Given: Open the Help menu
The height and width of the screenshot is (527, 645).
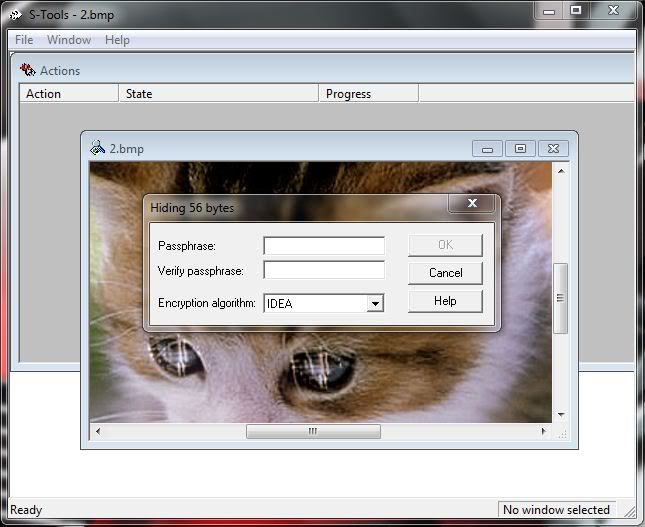Looking at the screenshot, I should (117, 40).
